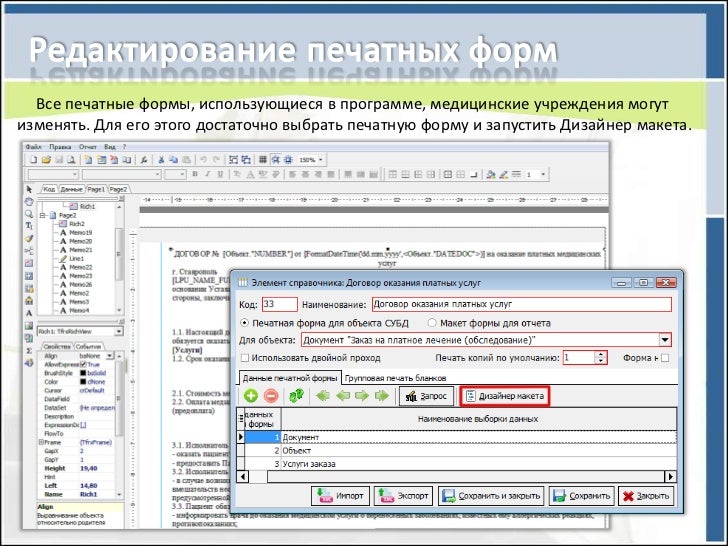Increase Печать копий по умолчанию stepper
The image size is (728, 546).
pyautogui.click(x=601, y=354)
